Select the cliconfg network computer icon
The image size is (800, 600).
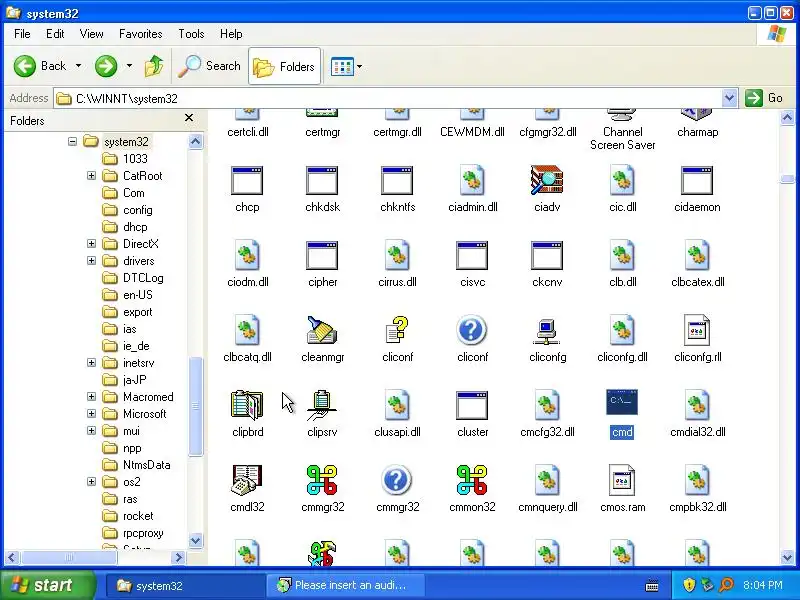(547, 332)
